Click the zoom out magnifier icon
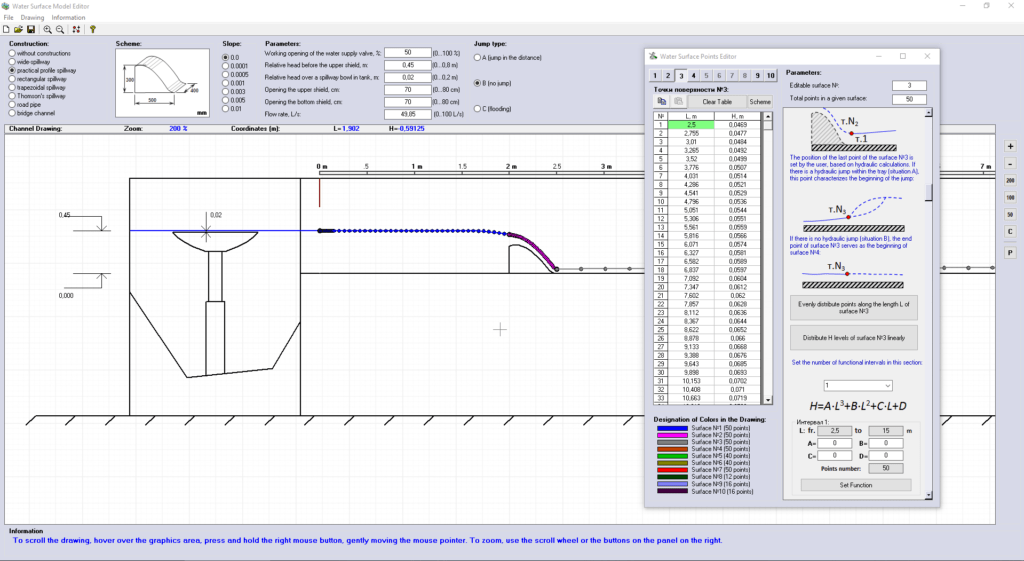The height and width of the screenshot is (561, 1024). (x=58, y=29)
